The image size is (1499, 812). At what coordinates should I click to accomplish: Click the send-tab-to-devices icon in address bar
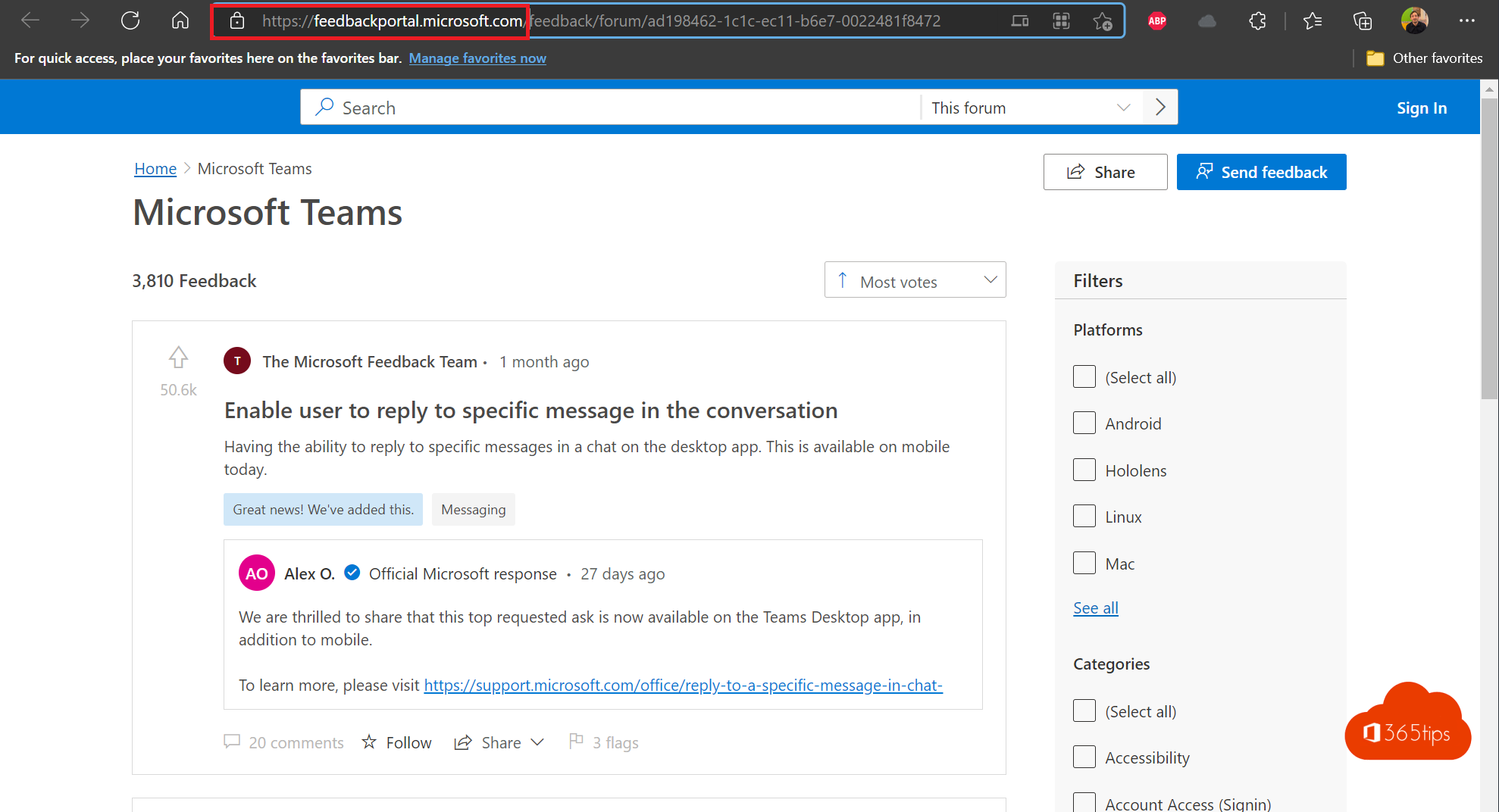(1020, 21)
